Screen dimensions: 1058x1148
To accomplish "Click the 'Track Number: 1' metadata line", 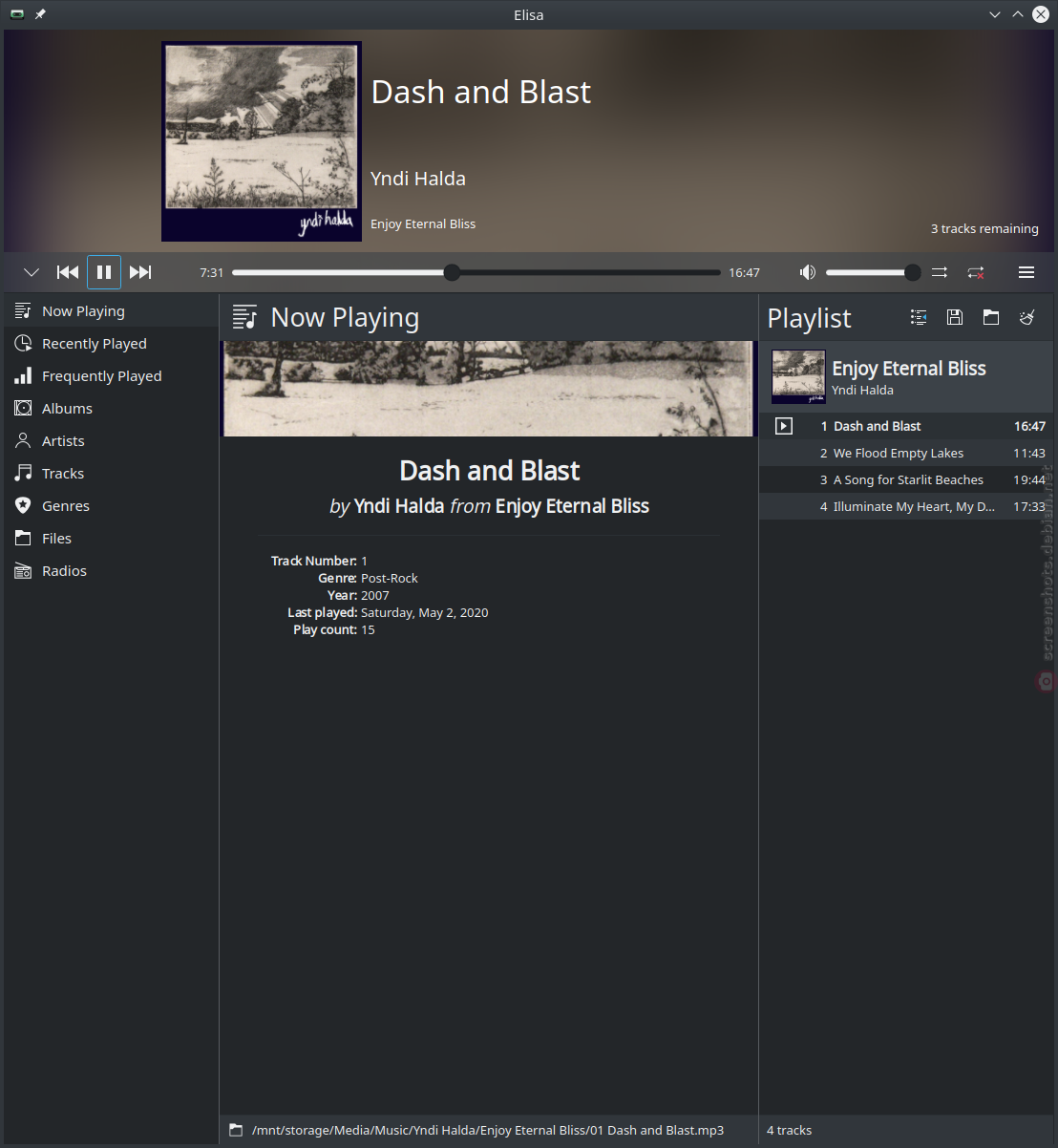I will 319,562.
